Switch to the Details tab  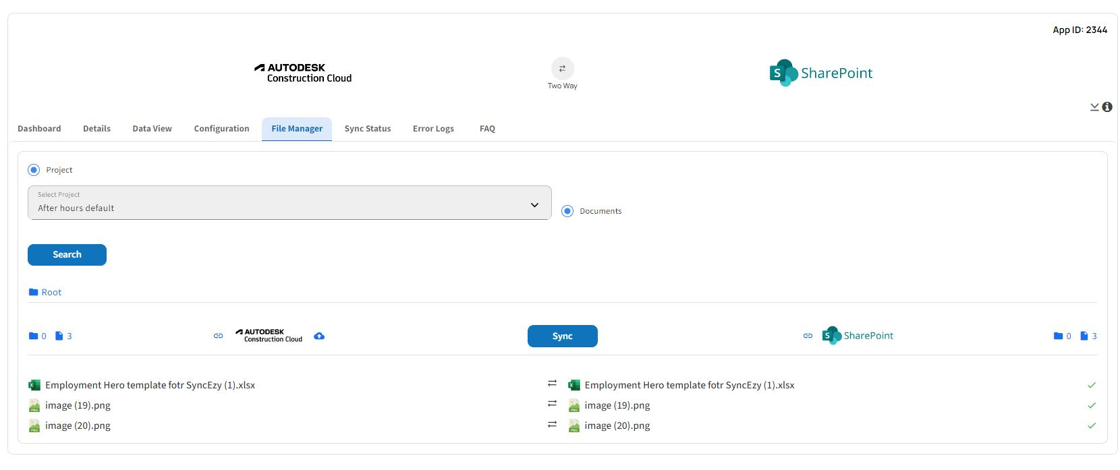[x=96, y=129]
